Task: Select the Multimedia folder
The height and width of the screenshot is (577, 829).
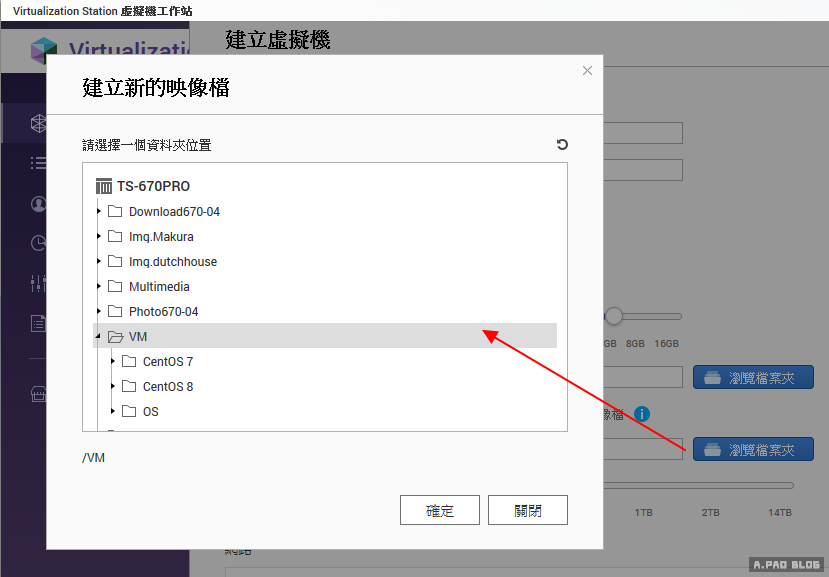Action: [x=159, y=287]
